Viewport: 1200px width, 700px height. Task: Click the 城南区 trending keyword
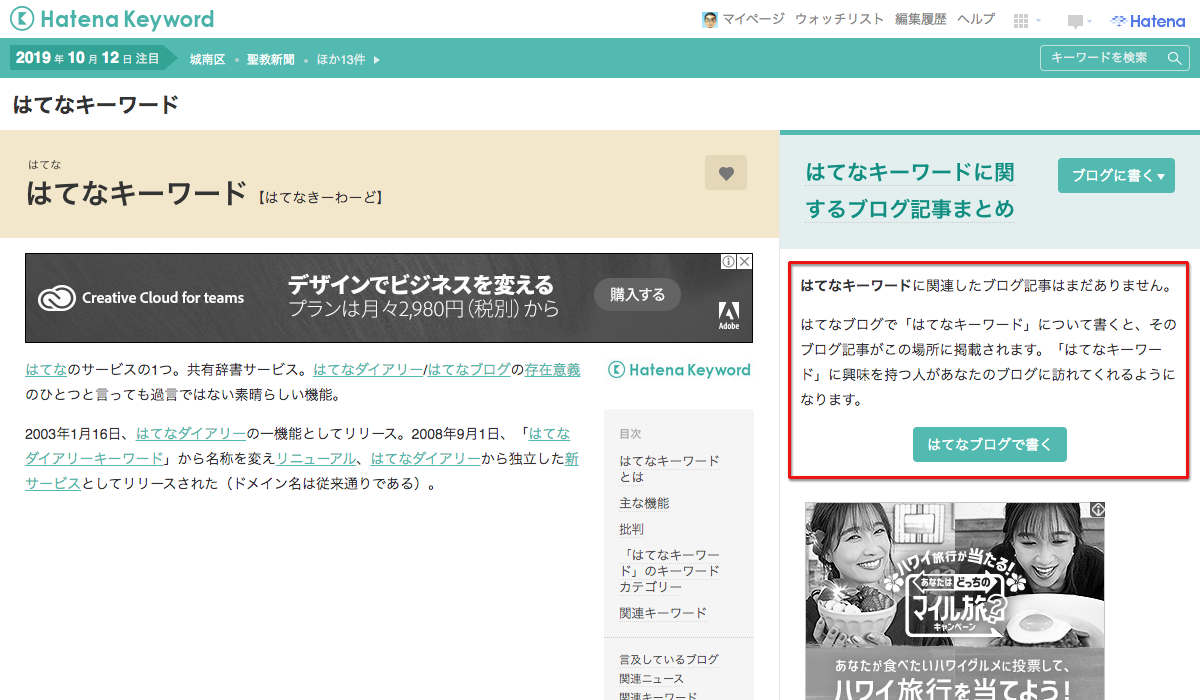[x=208, y=60]
